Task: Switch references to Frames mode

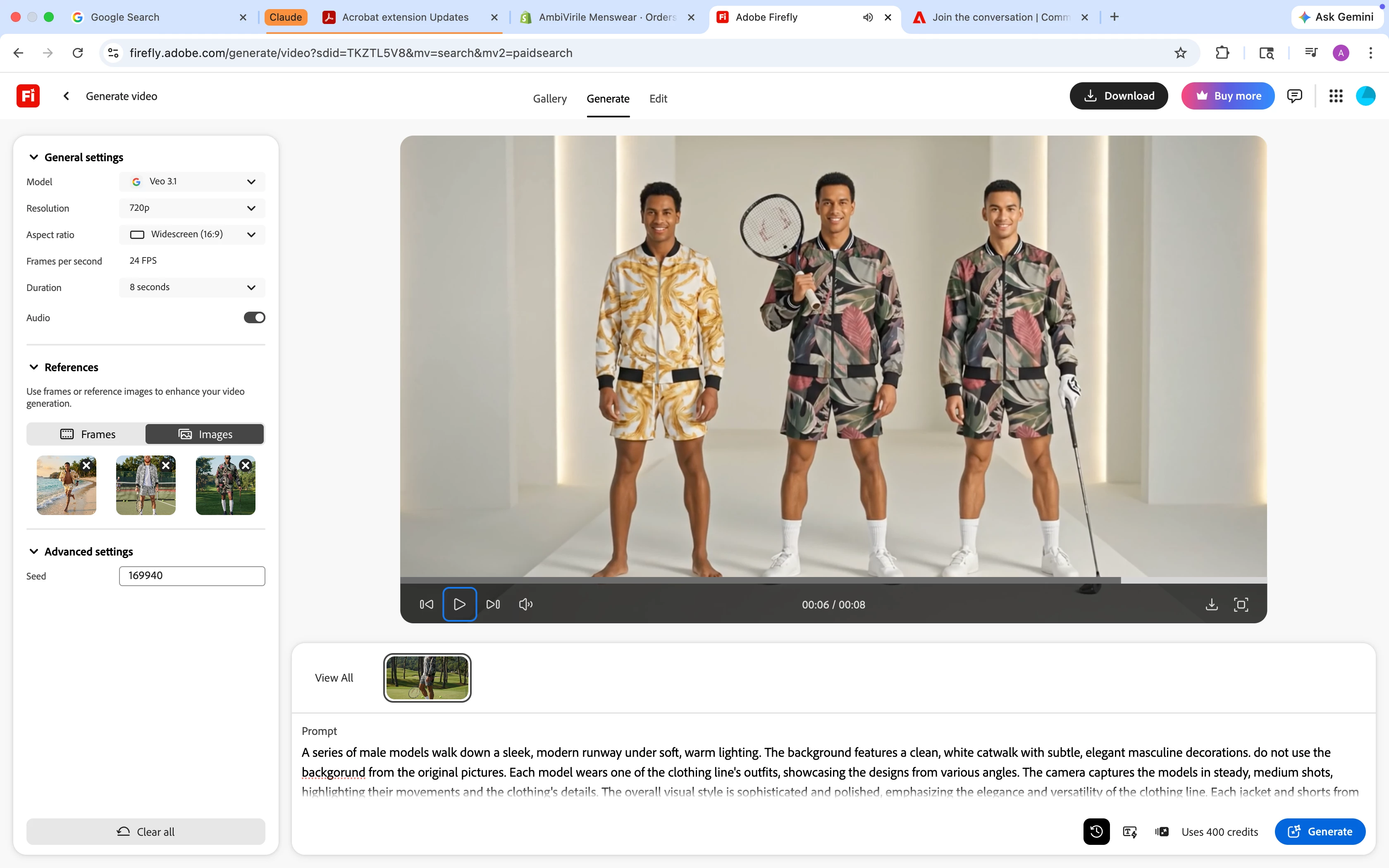Action: click(87, 434)
